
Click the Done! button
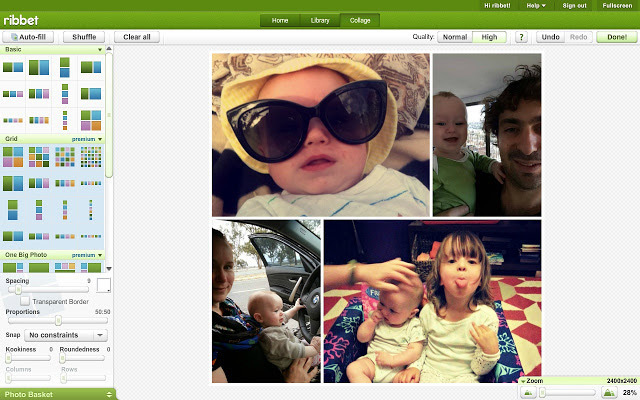click(x=612, y=37)
